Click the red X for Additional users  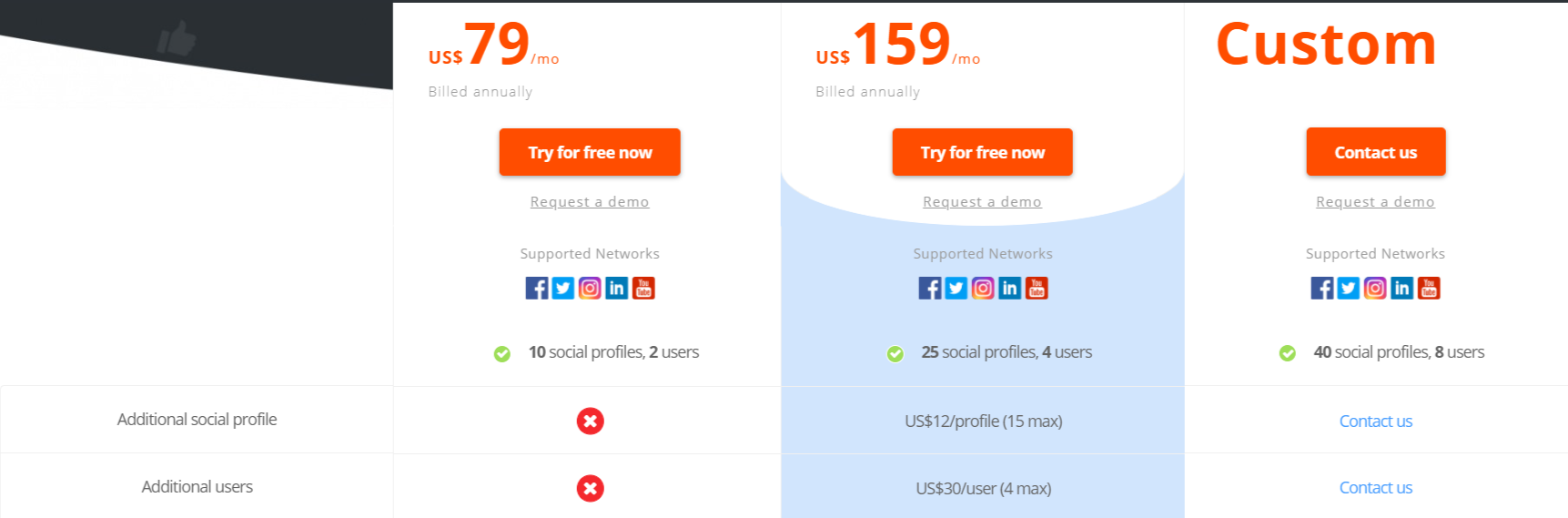click(x=590, y=488)
